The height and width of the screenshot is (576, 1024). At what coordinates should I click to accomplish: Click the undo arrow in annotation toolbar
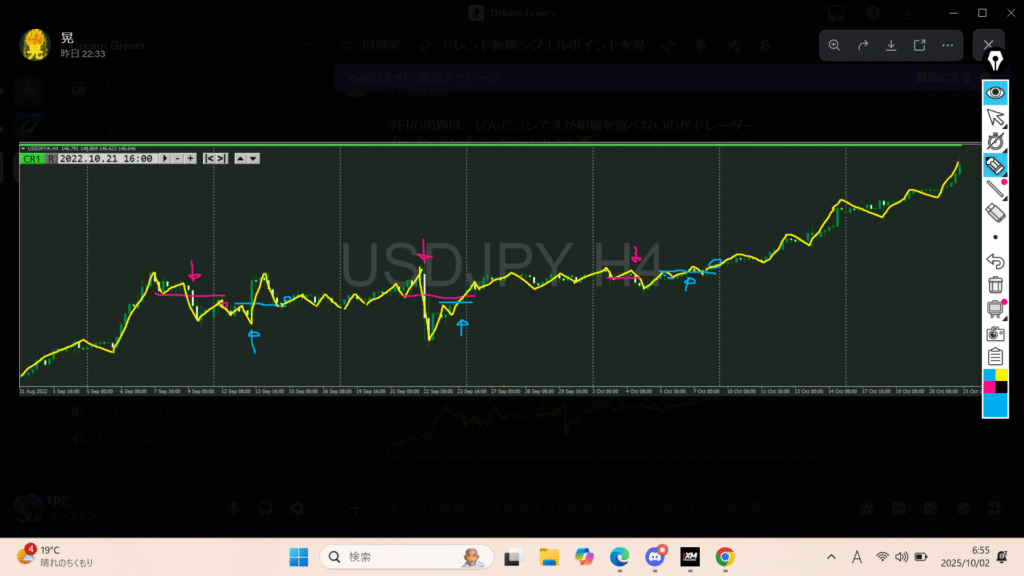(995, 261)
